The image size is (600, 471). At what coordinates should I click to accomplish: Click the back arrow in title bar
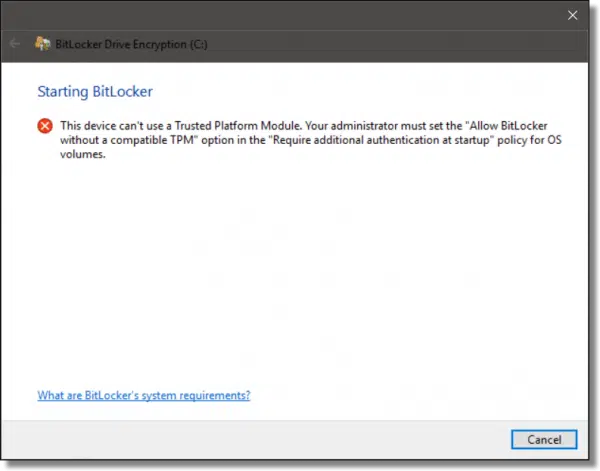point(15,44)
